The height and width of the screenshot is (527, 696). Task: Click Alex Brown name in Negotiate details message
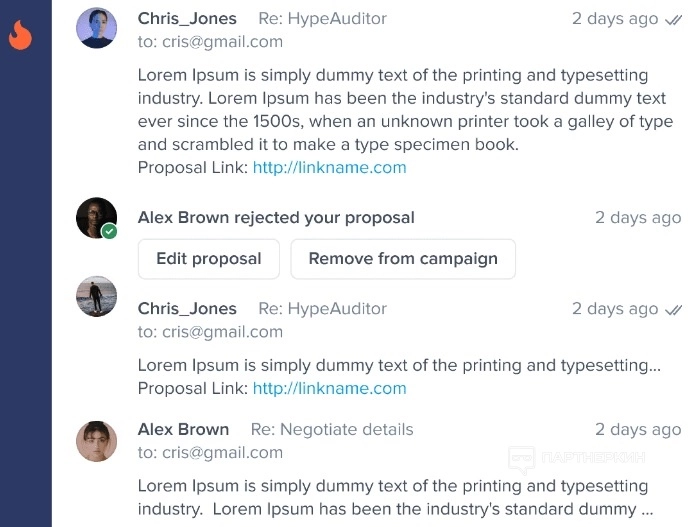tap(183, 429)
